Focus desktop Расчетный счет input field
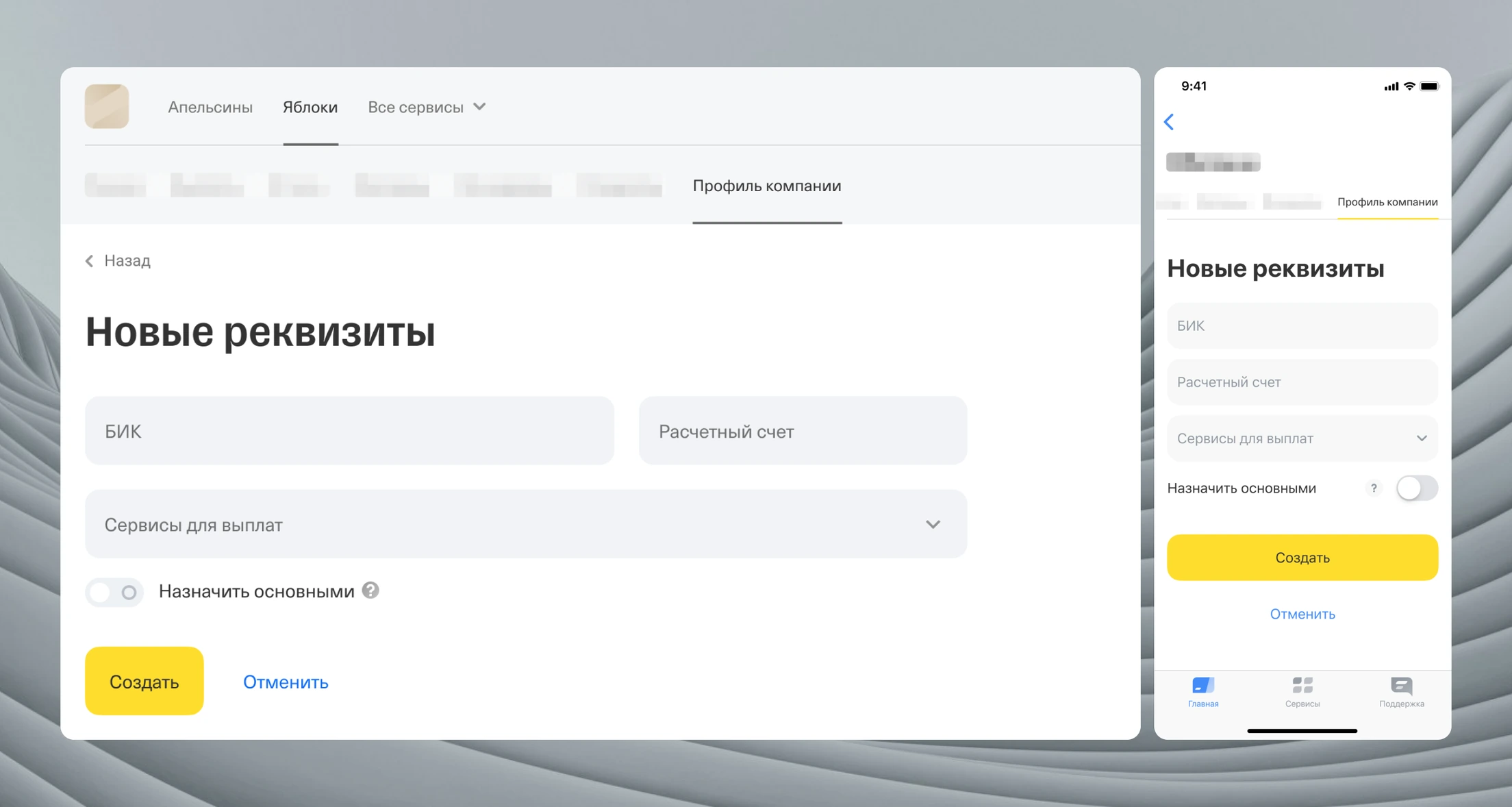This screenshot has height=807, width=1512. 803,431
